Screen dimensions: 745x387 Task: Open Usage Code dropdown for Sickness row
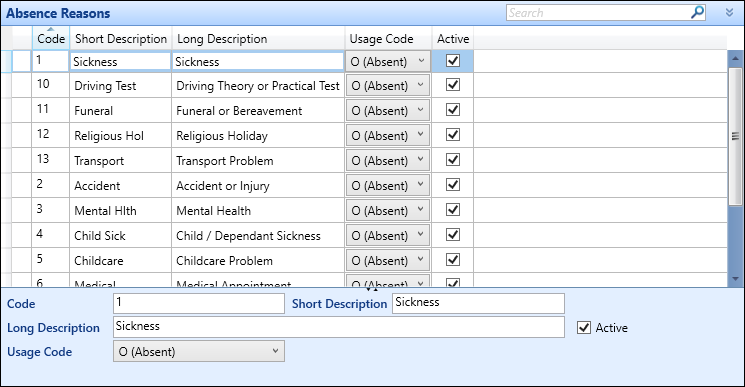(x=388, y=61)
